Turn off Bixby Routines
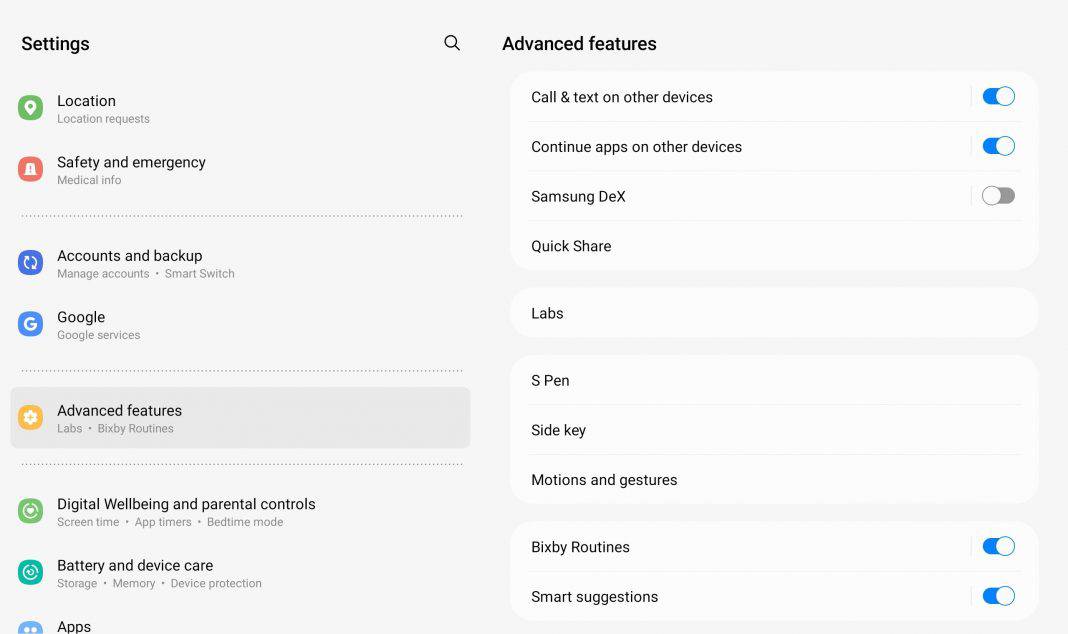1068x634 pixels. (998, 546)
